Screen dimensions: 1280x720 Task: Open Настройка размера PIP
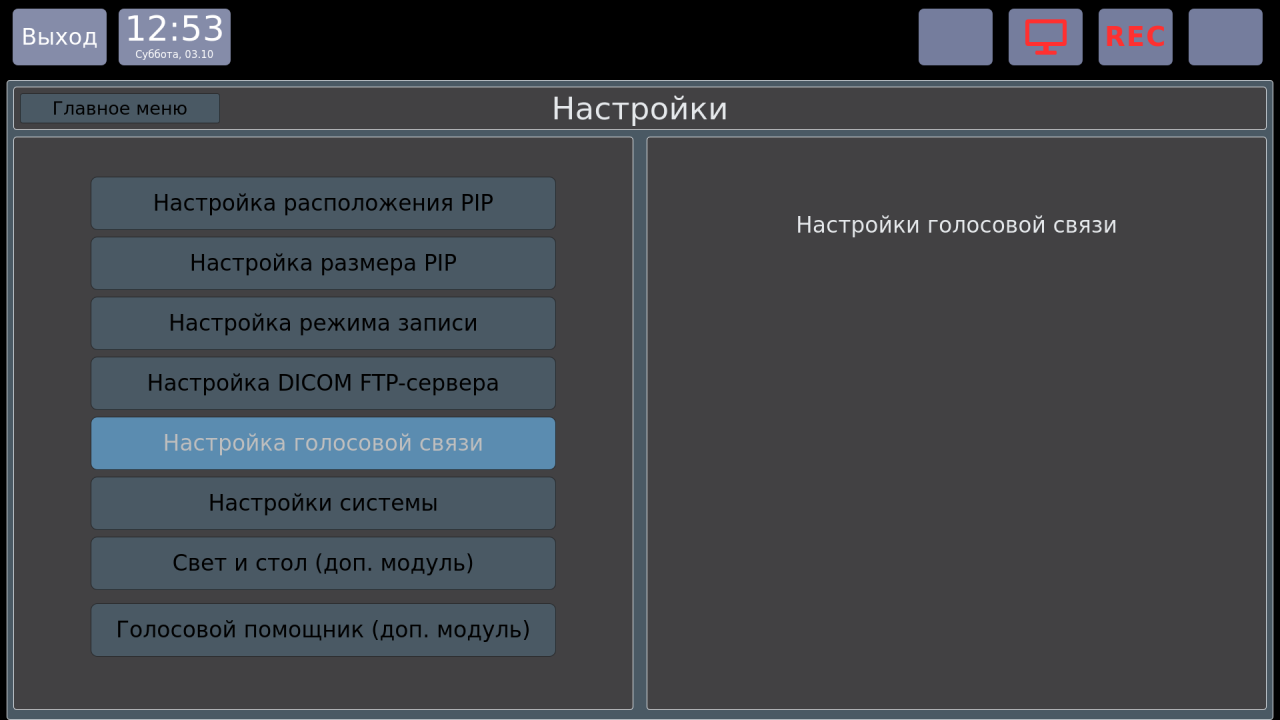(323, 263)
